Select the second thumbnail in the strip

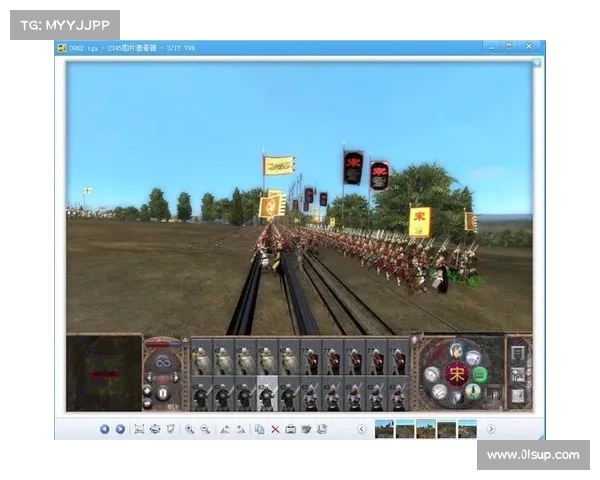point(405,429)
